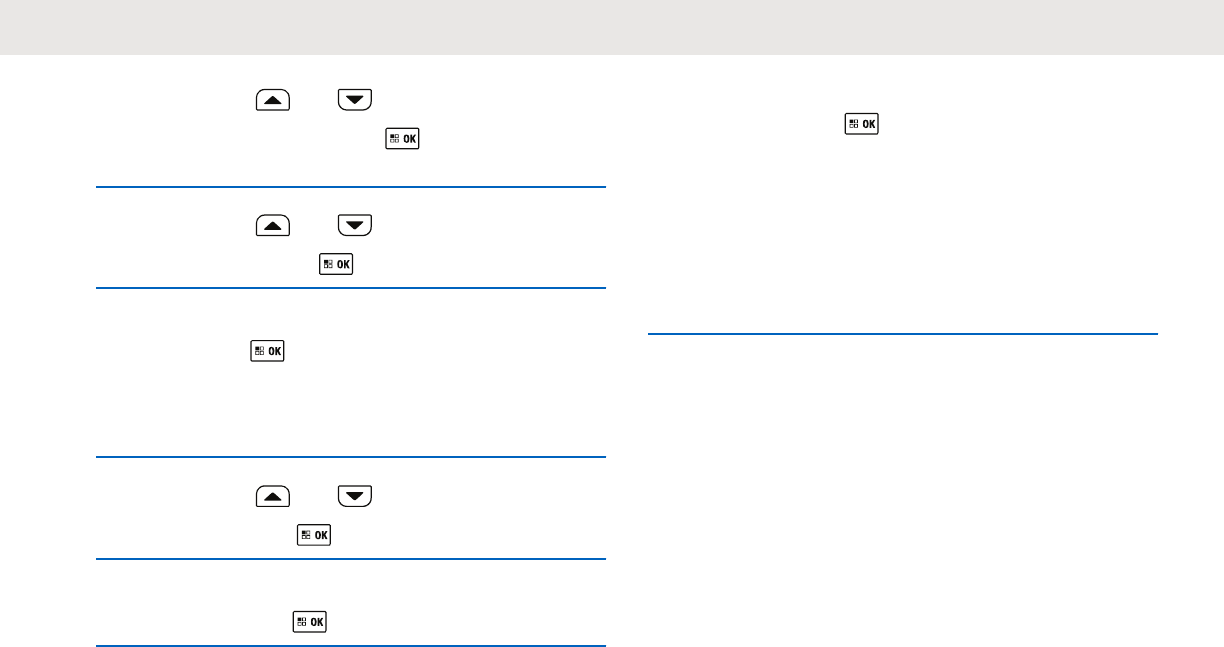The height and width of the screenshot is (647, 1224).
Task: Click the second down arrow key icon
Action: pos(355,226)
